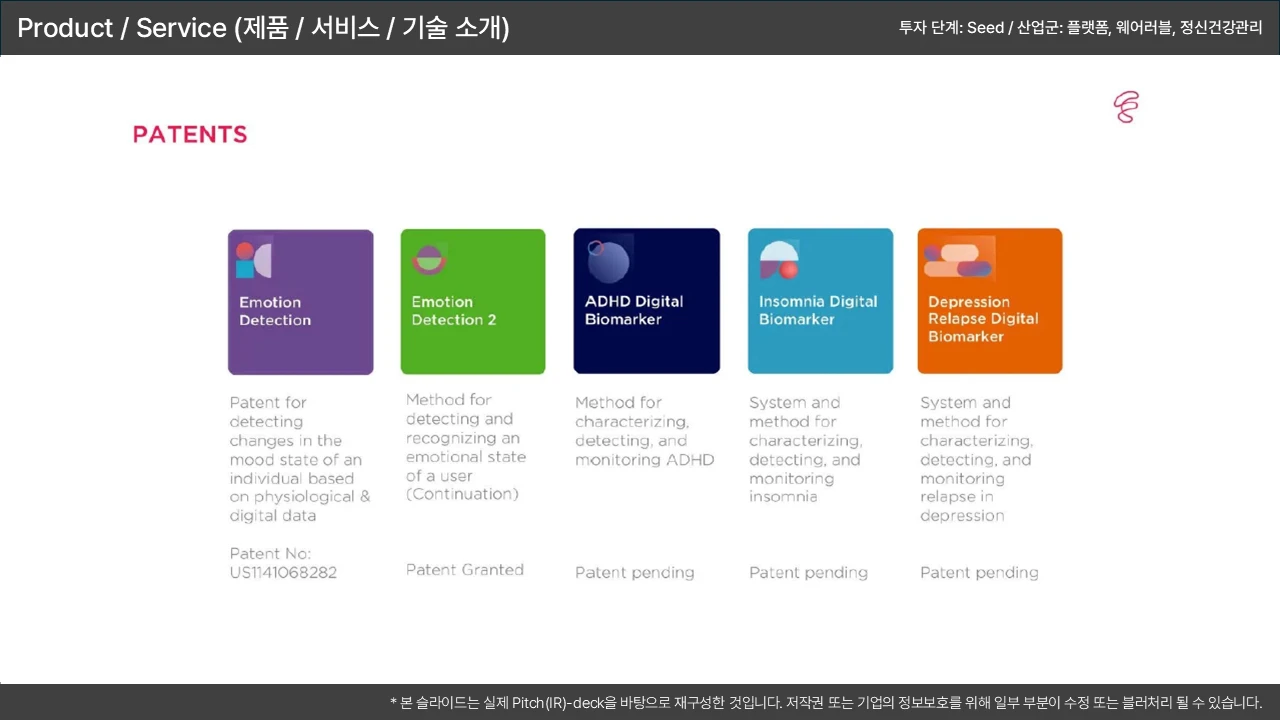Click the 'Method for characterizing, detecting, and monitoring ADHD' text
The height and width of the screenshot is (720, 1280).
click(x=644, y=431)
